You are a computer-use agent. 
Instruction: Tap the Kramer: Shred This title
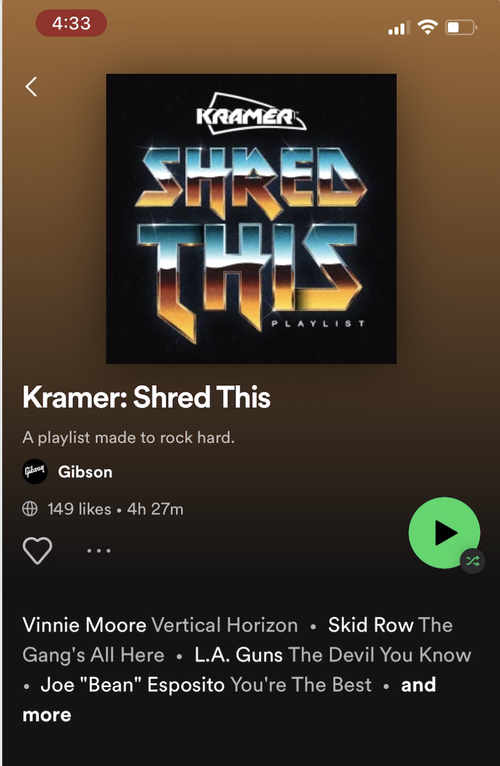(146, 397)
